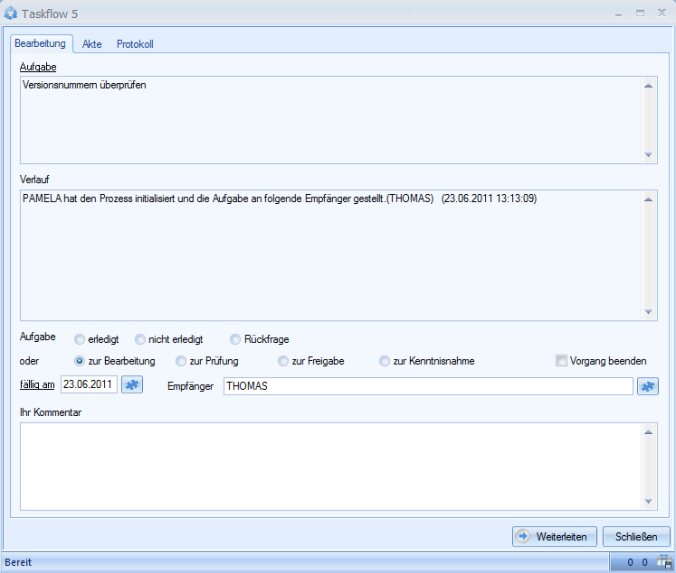
Task: Click the puzzle icon next to due date
Action: coord(133,385)
